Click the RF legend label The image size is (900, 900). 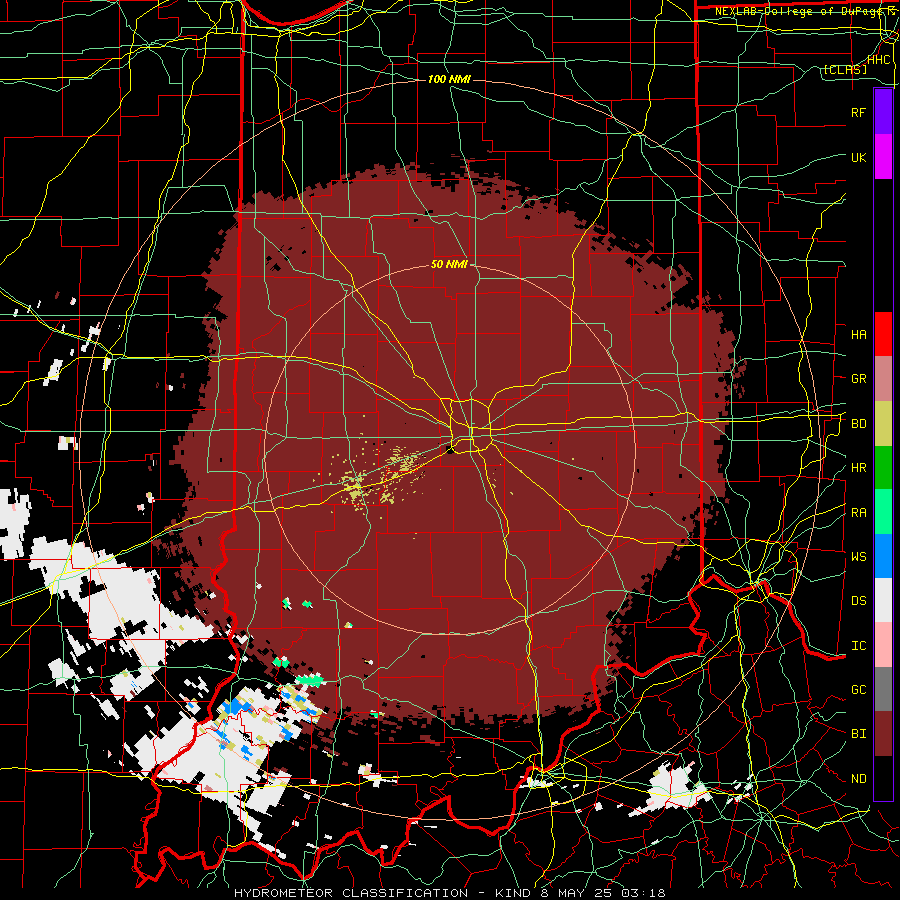tap(858, 112)
